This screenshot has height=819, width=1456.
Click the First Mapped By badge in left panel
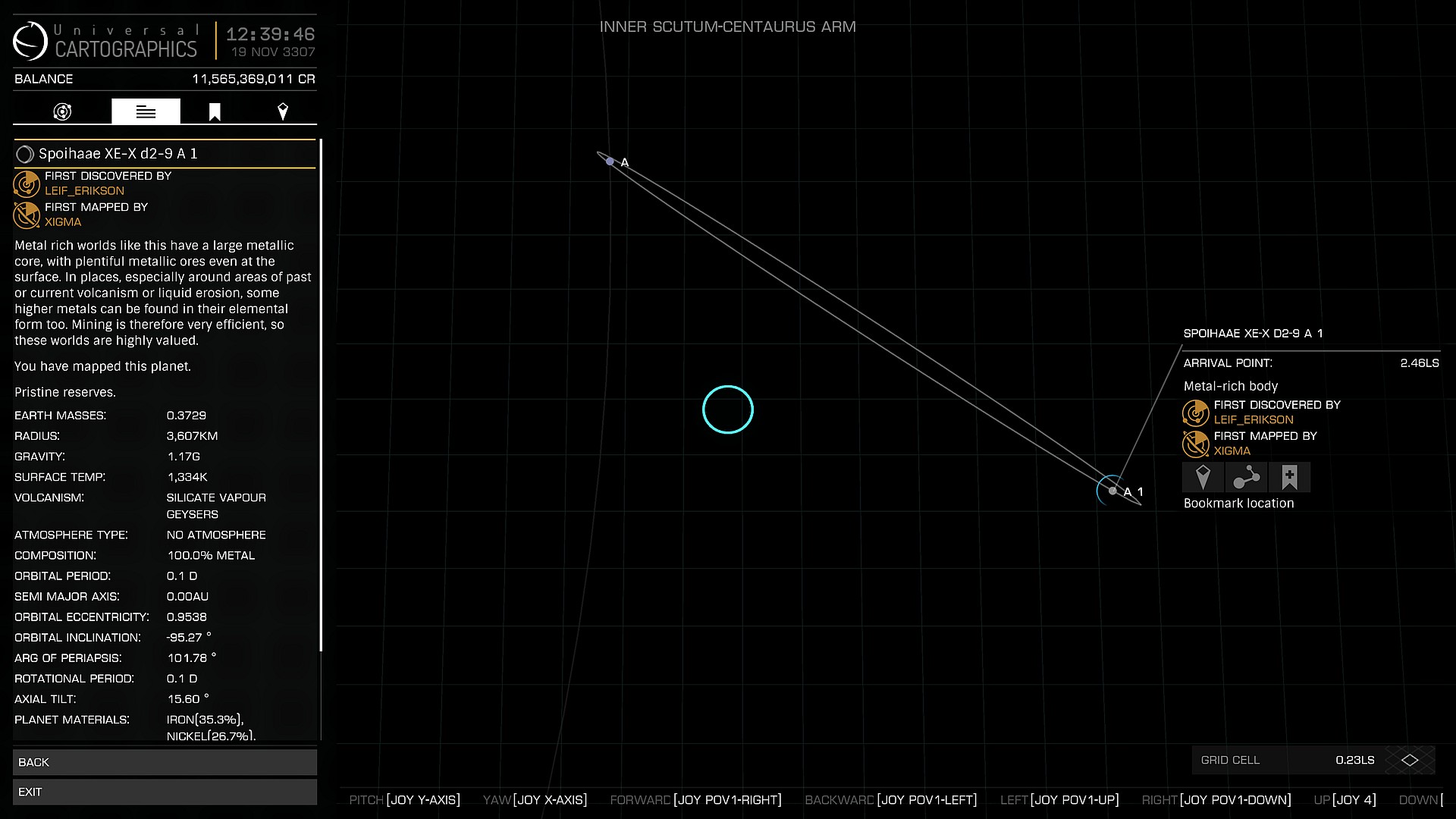(x=27, y=215)
